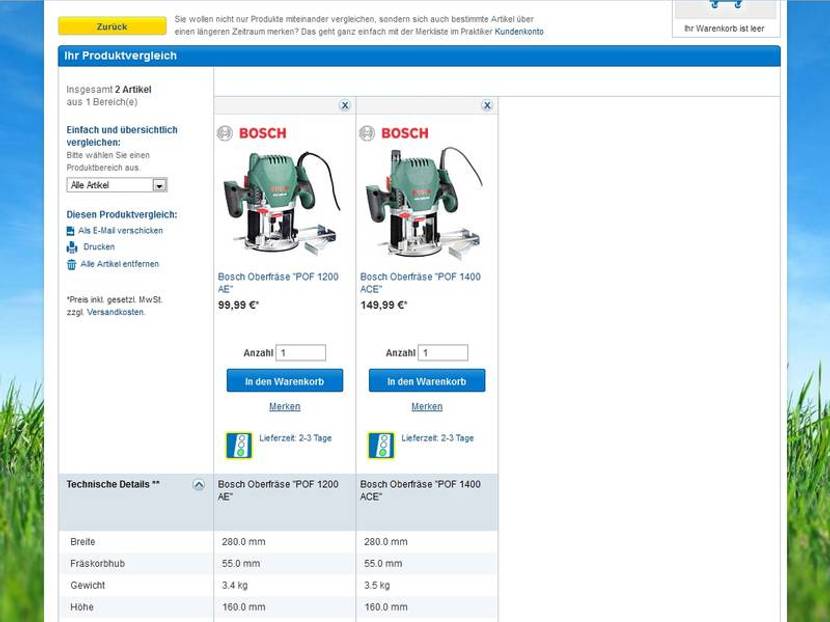The height and width of the screenshot is (622, 830).
Task: Collapse the Technische Details section
Action: (199, 485)
